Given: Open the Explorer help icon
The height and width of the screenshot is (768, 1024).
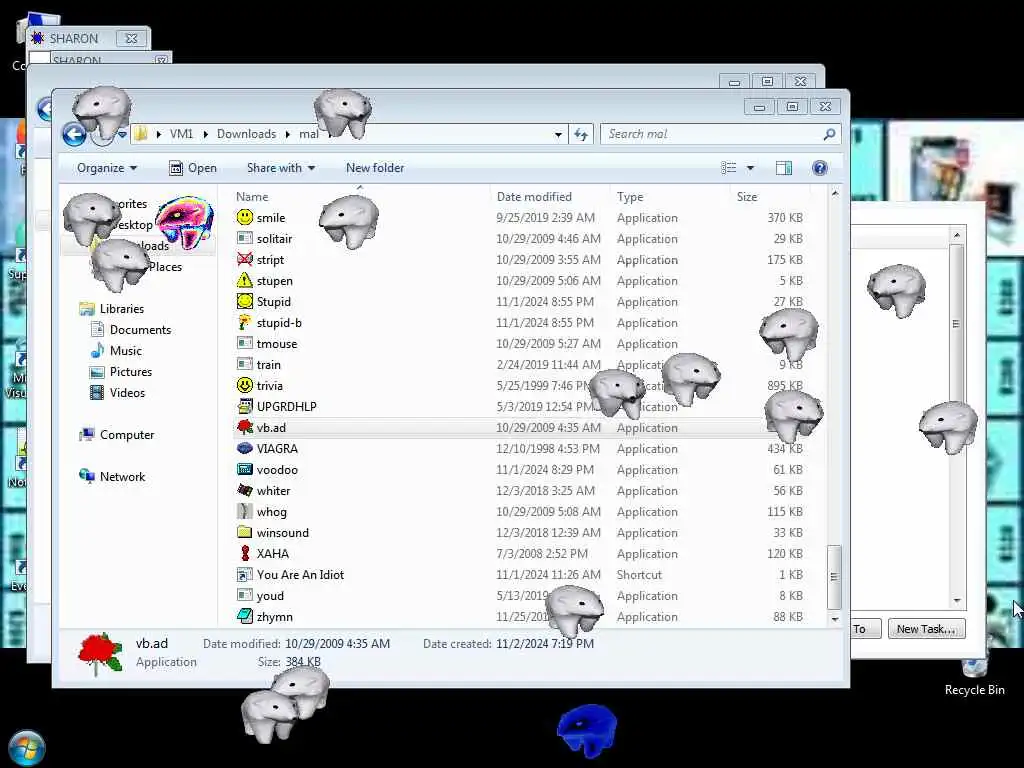Looking at the screenshot, I should click(820, 168).
